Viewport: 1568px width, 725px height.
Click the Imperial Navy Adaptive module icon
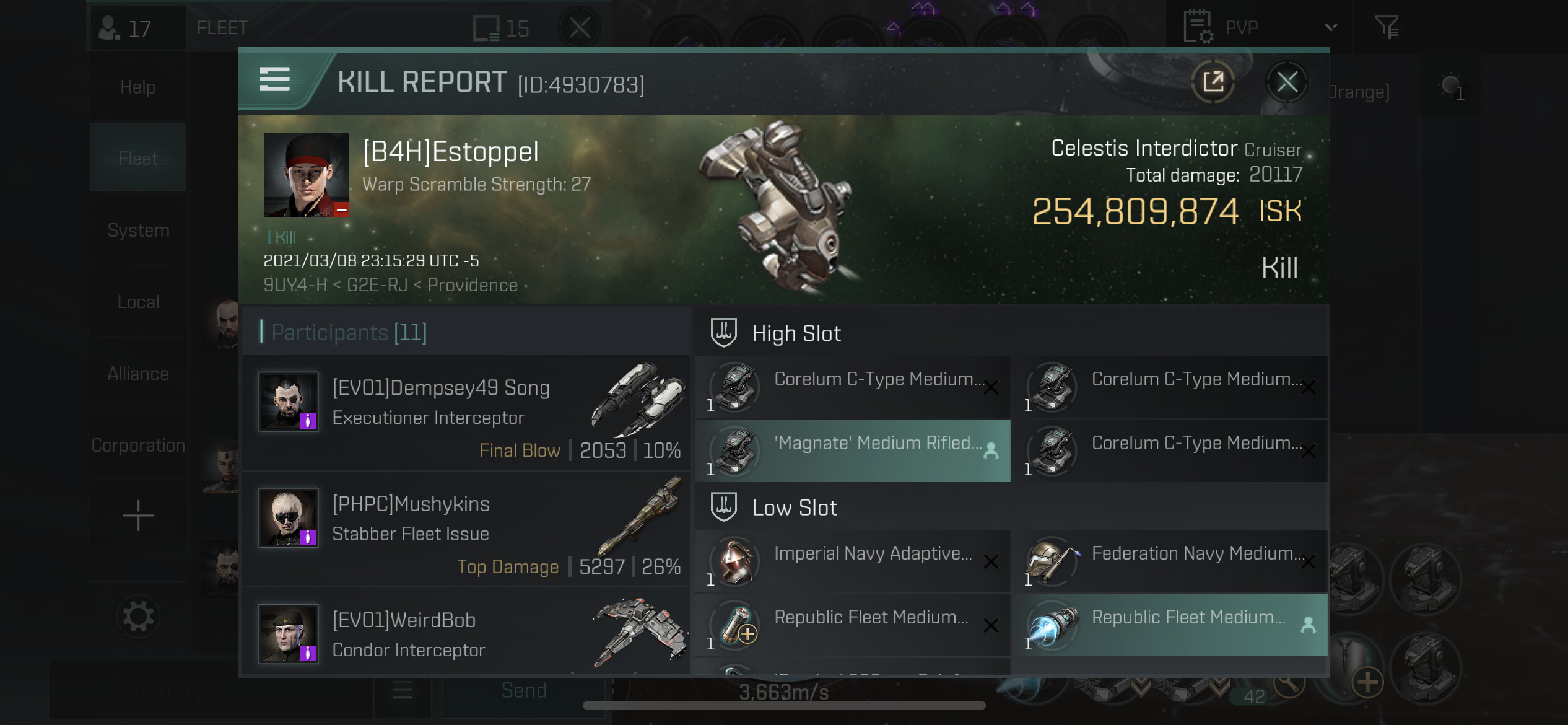[x=735, y=561]
